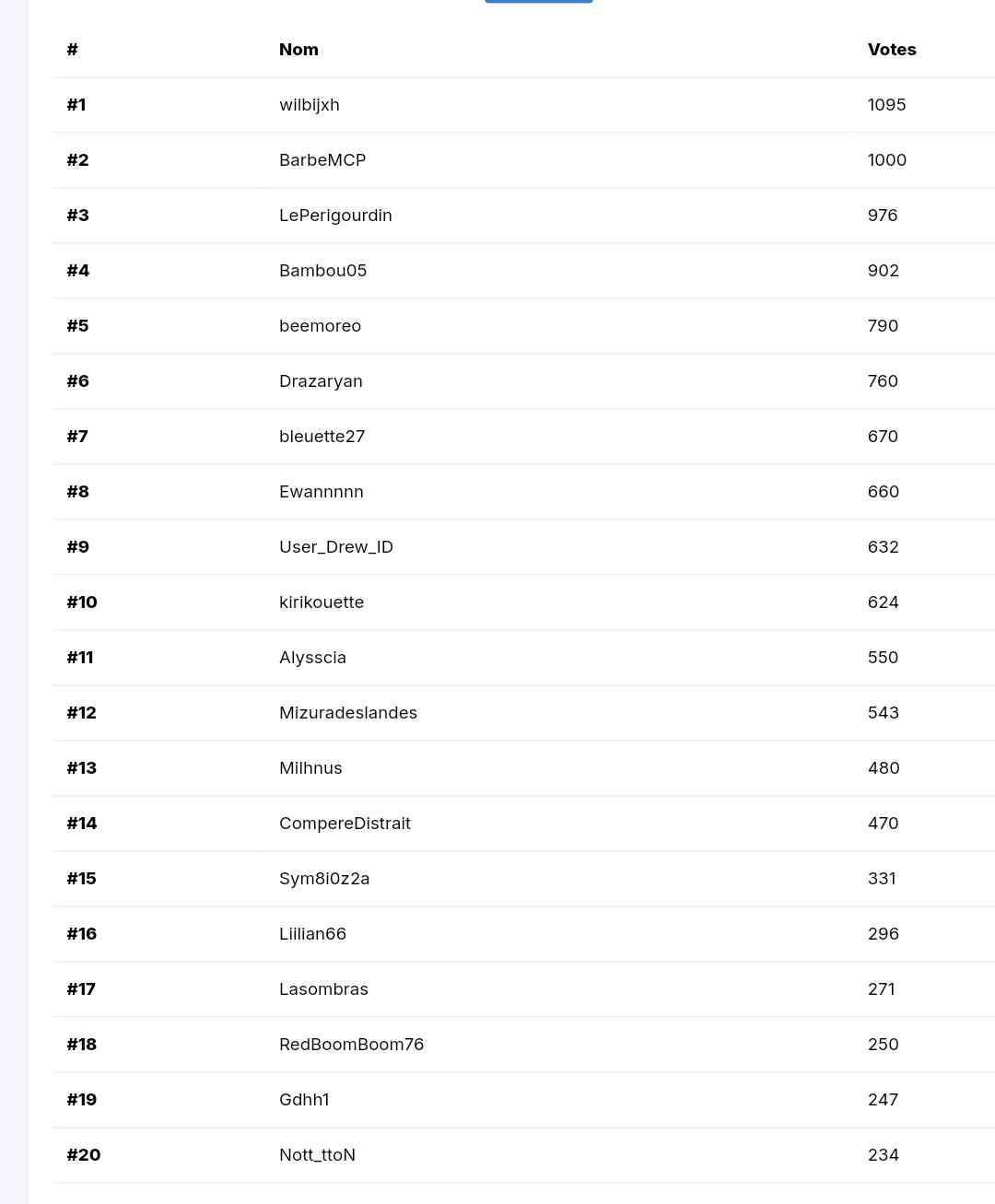Click the User_Drew_ID username
The height and width of the screenshot is (1204, 995).
coord(336,547)
